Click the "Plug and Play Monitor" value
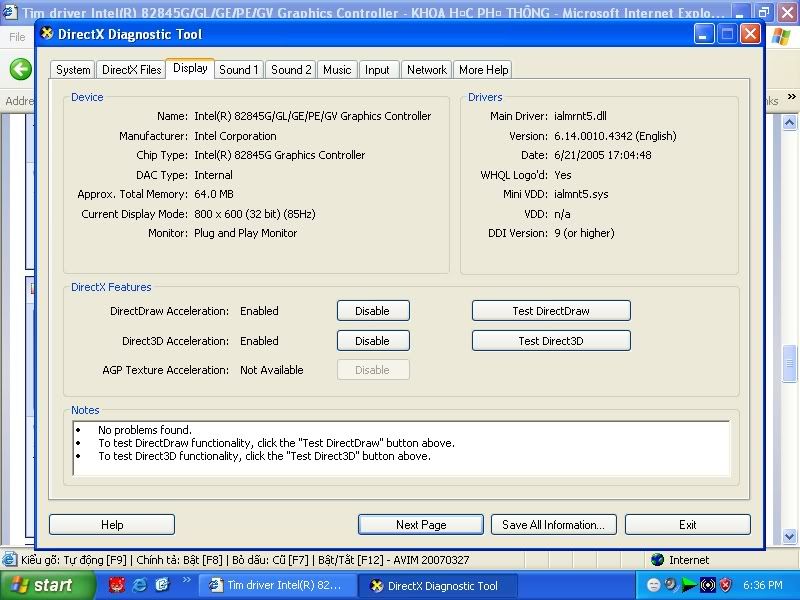Viewport: 800px width, 600px height. 245,233
